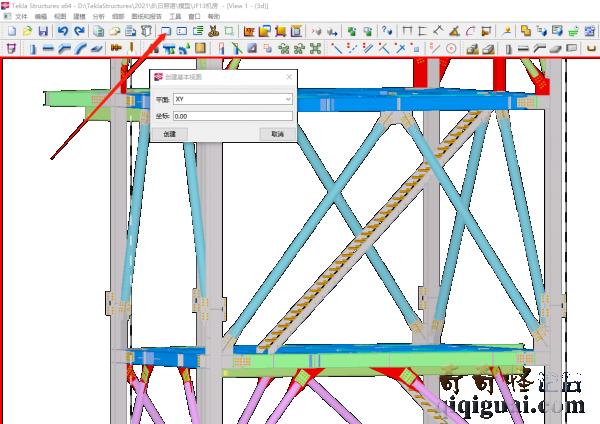Click the Undo arrow icon
The image size is (600, 424).
pos(63,31)
